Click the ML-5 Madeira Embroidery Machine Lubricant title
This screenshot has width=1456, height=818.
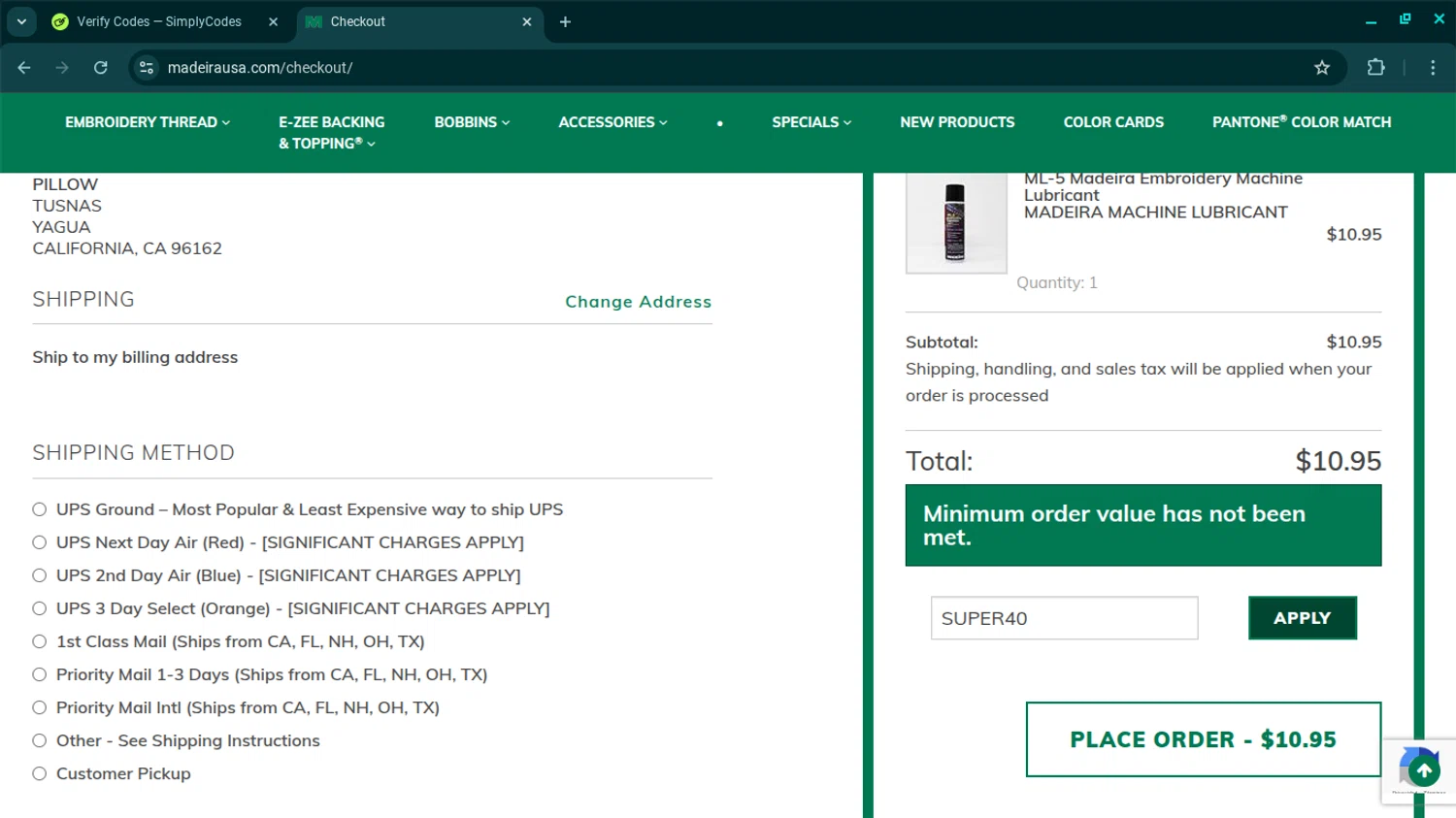click(x=1163, y=186)
